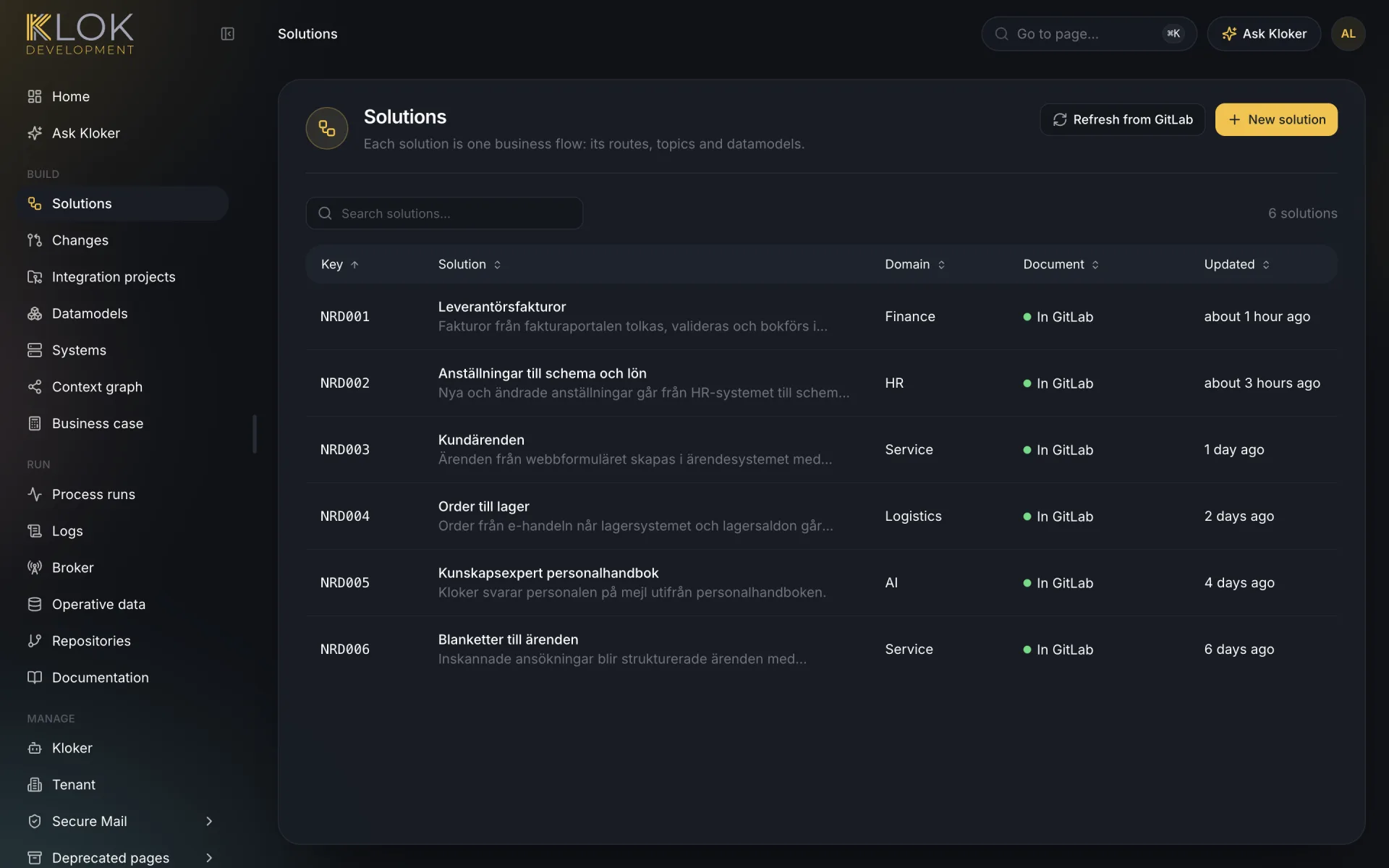The image size is (1389, 868).
Task: Click the Home icon in sidebar
Action: pos(34,96)
